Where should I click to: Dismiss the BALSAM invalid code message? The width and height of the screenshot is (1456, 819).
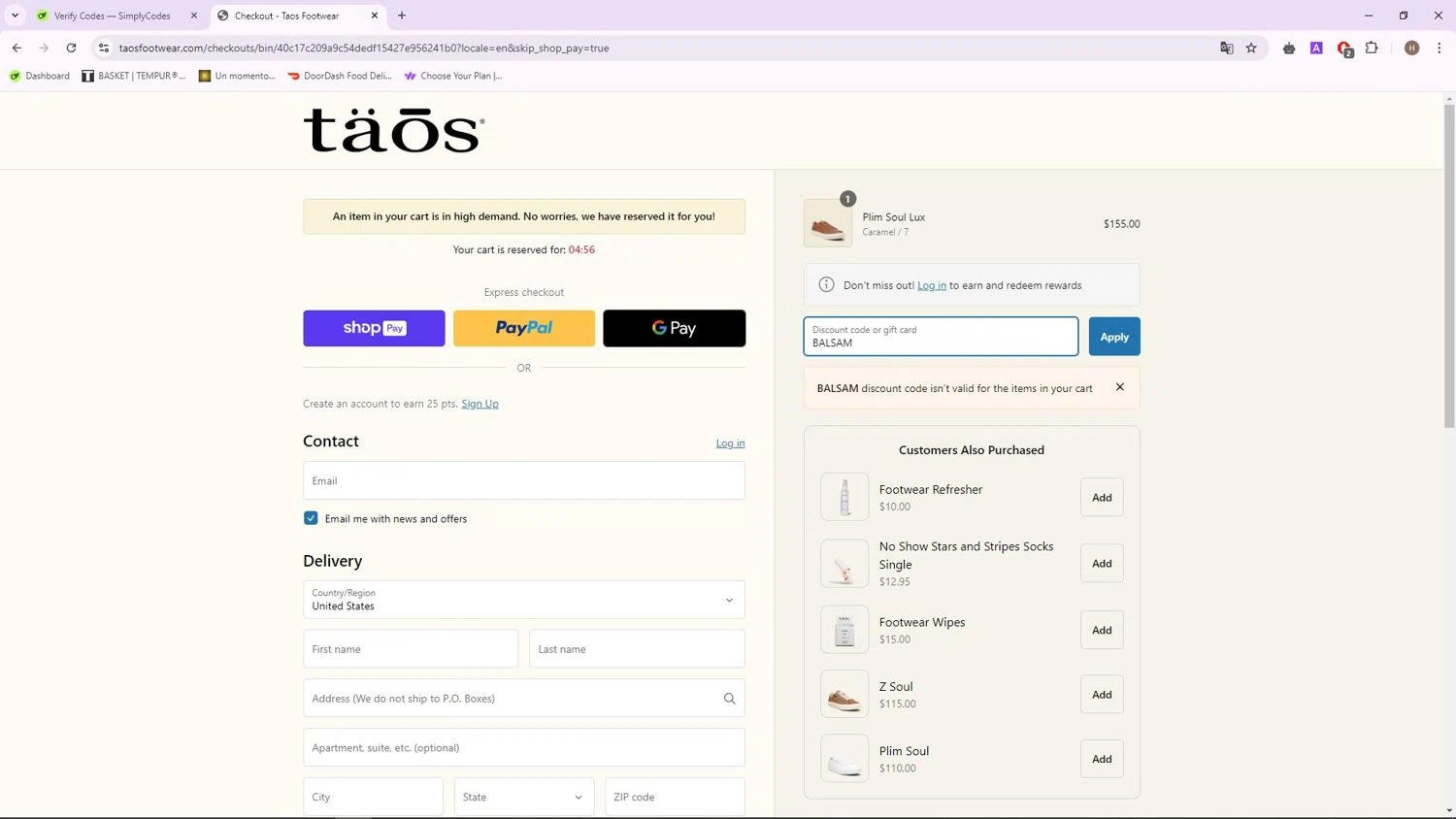[1120, 387]
